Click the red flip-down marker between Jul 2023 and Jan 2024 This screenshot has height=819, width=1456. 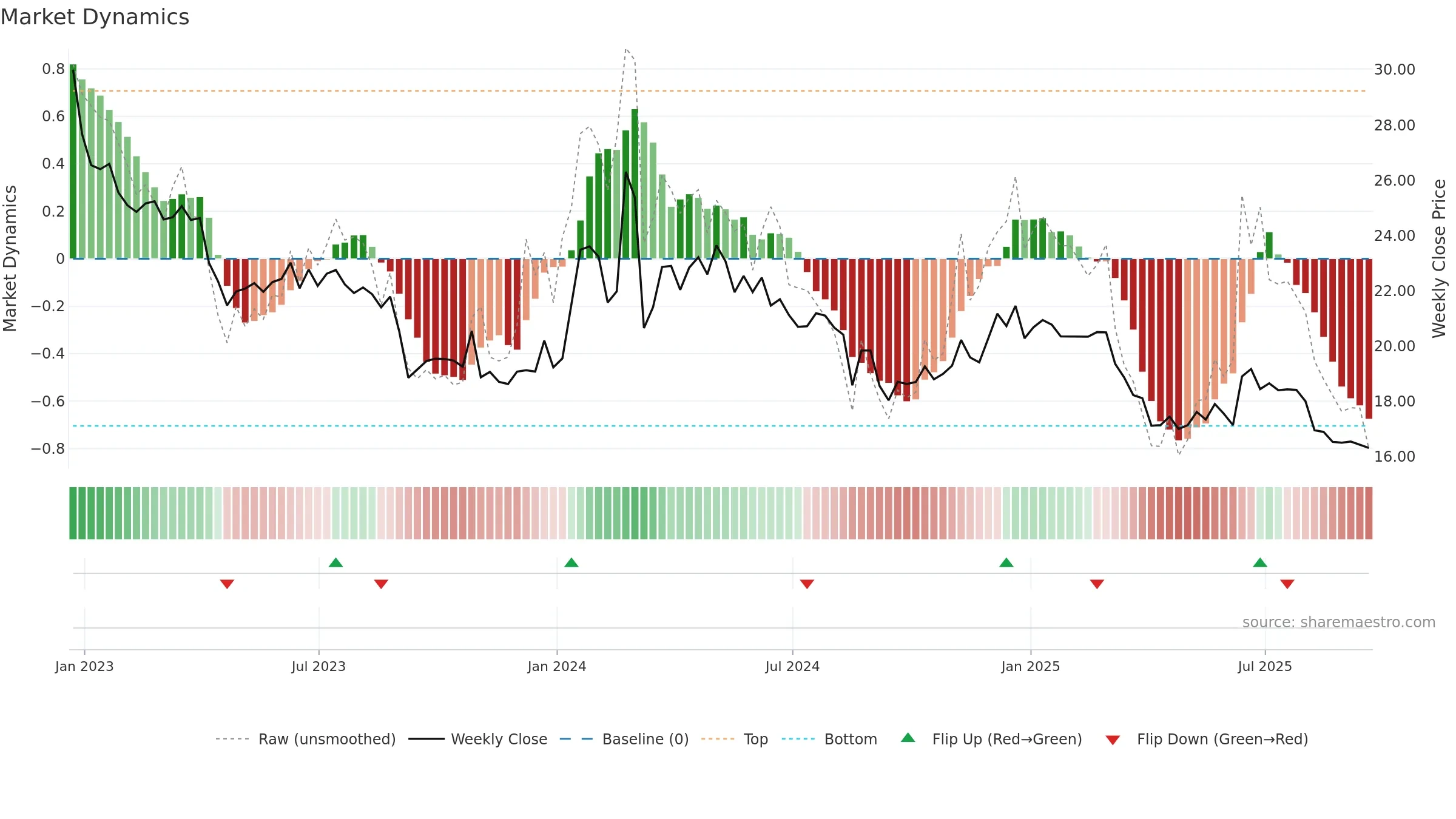381,584
